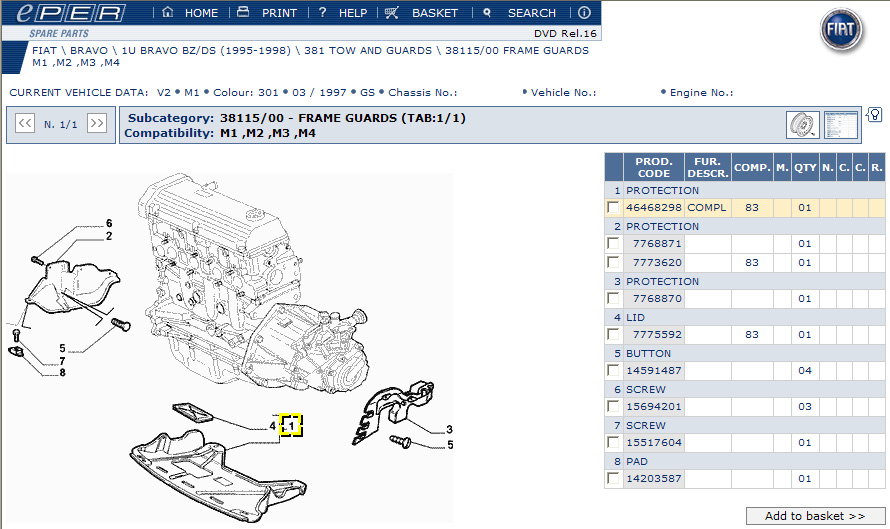Click FIAT in the breadcrumb path

coord(44,51)
